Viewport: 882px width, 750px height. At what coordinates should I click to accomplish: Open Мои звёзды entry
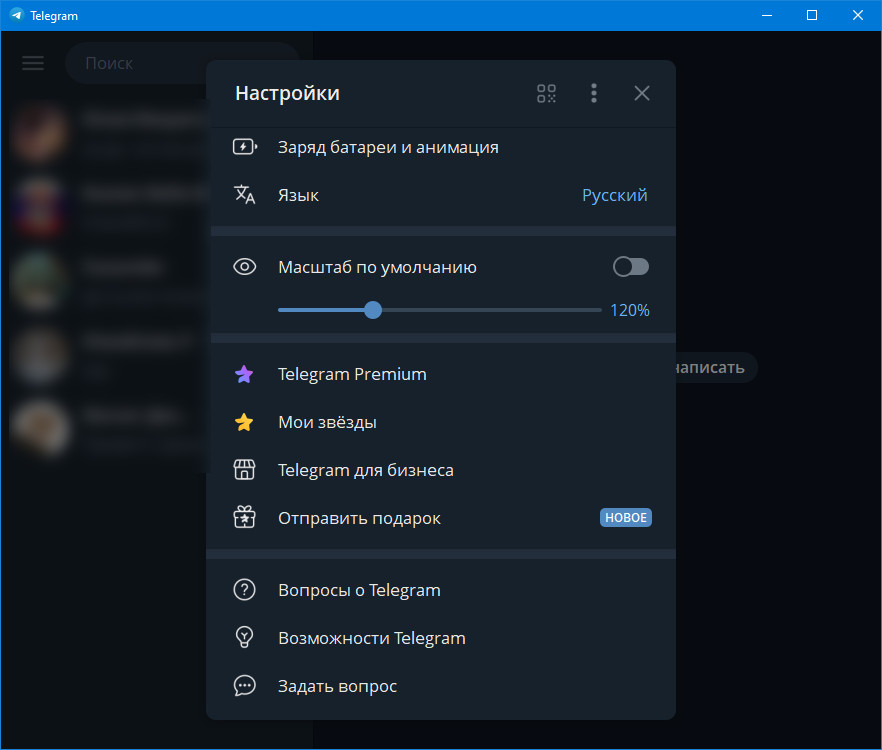441,422
